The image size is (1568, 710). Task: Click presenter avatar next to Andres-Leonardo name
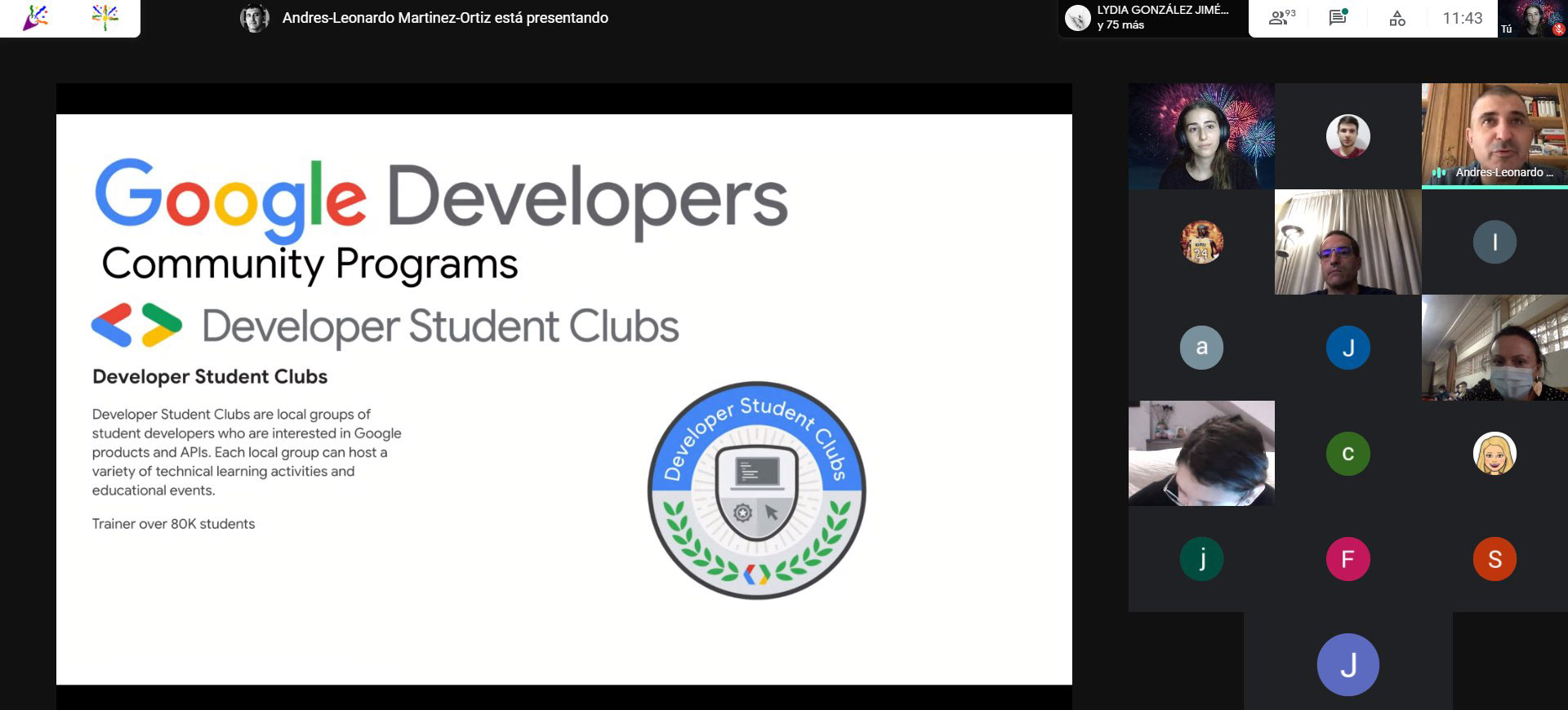(x=255, y=18)
